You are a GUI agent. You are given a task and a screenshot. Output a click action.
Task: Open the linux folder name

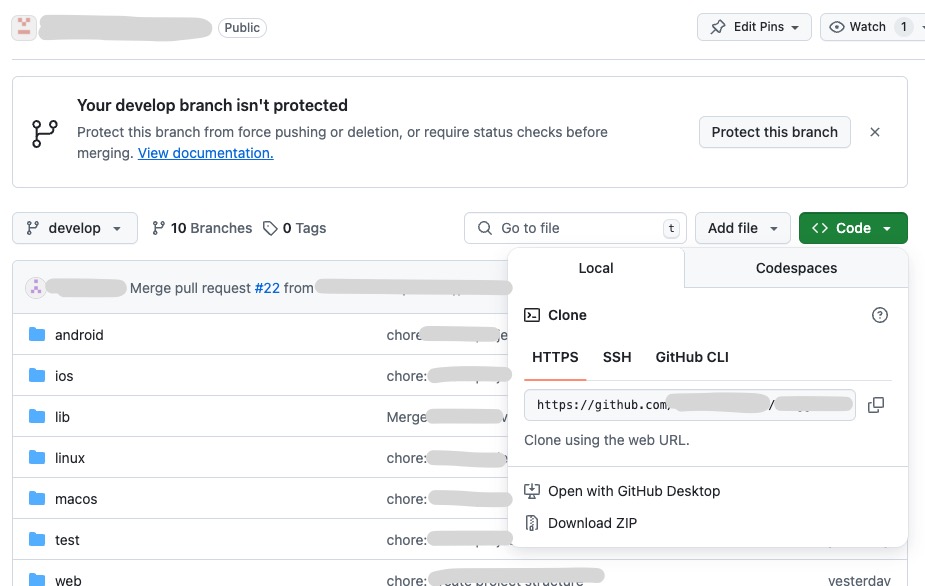(x=70, y=458)
